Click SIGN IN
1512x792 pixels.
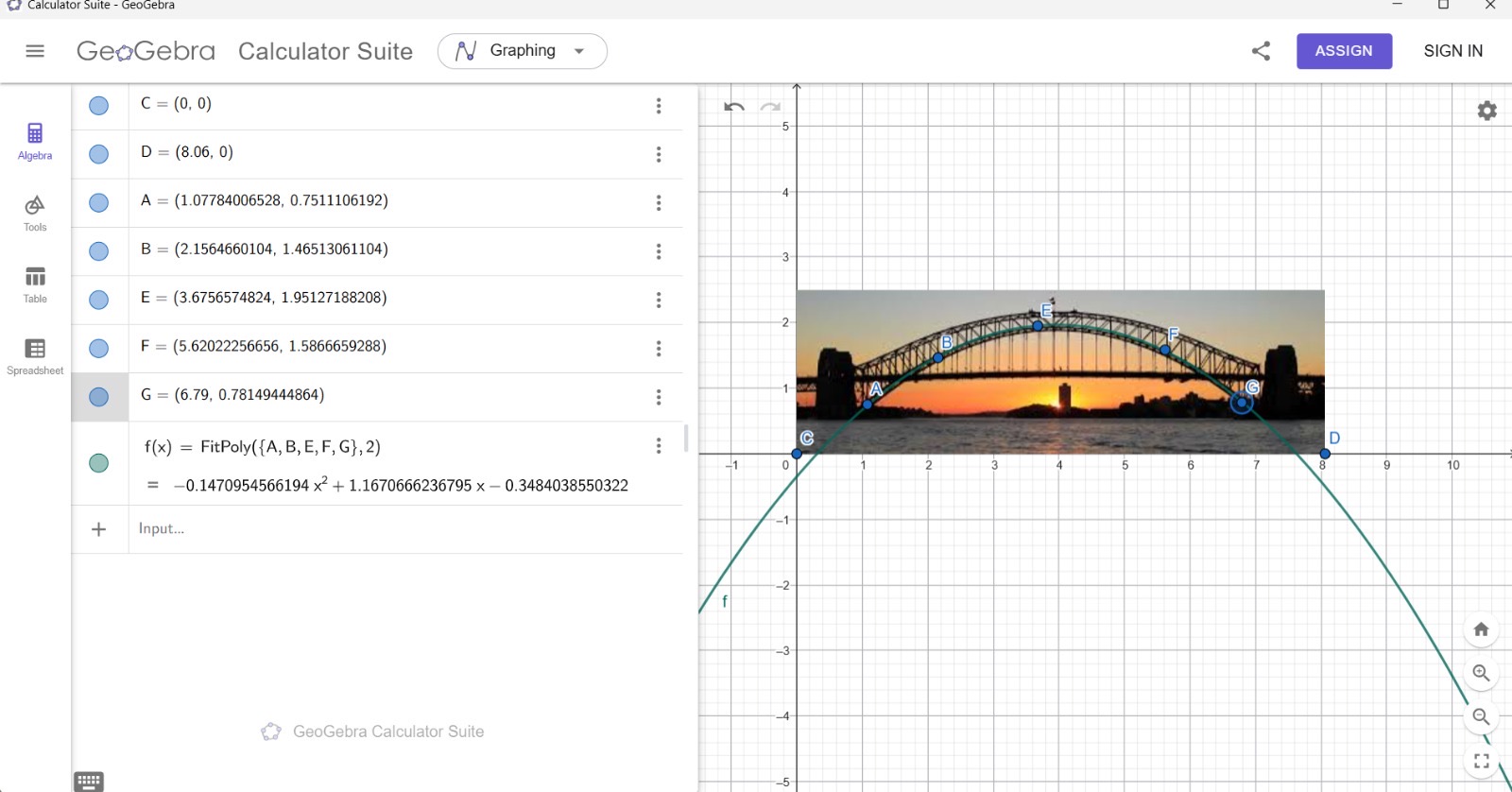pos(1452,51)
